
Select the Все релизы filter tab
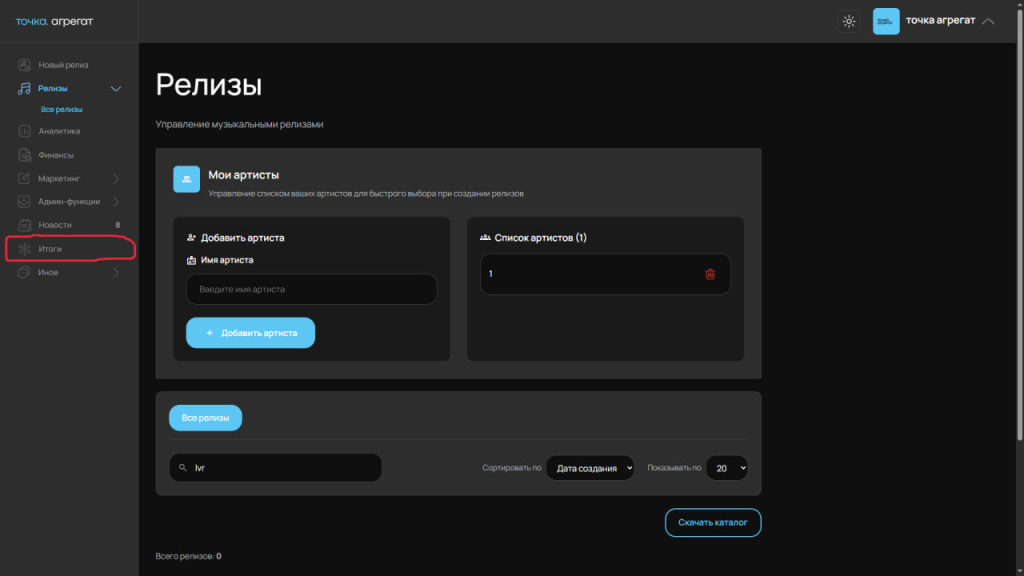click(x=205, y=417)
